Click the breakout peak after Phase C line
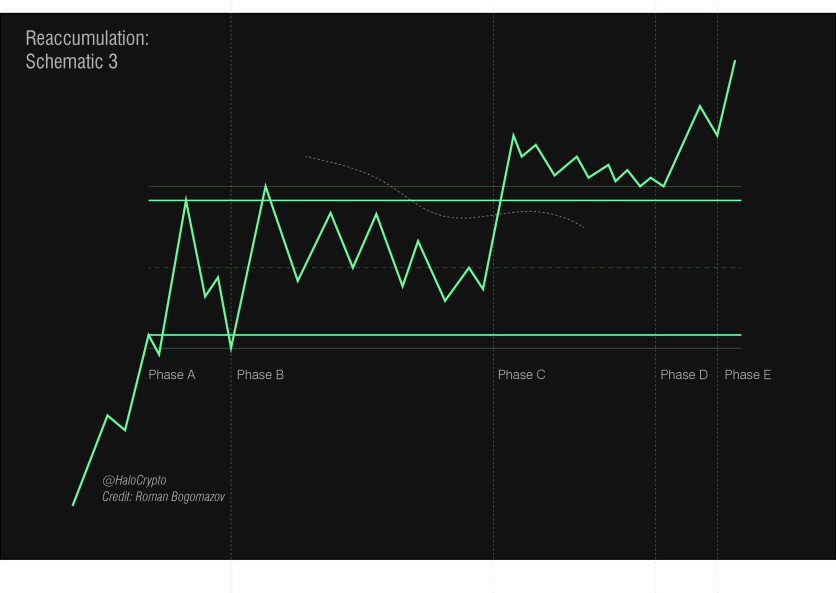Screen dimensions: 836x593 pyautogui.click(x=513, y=135)
